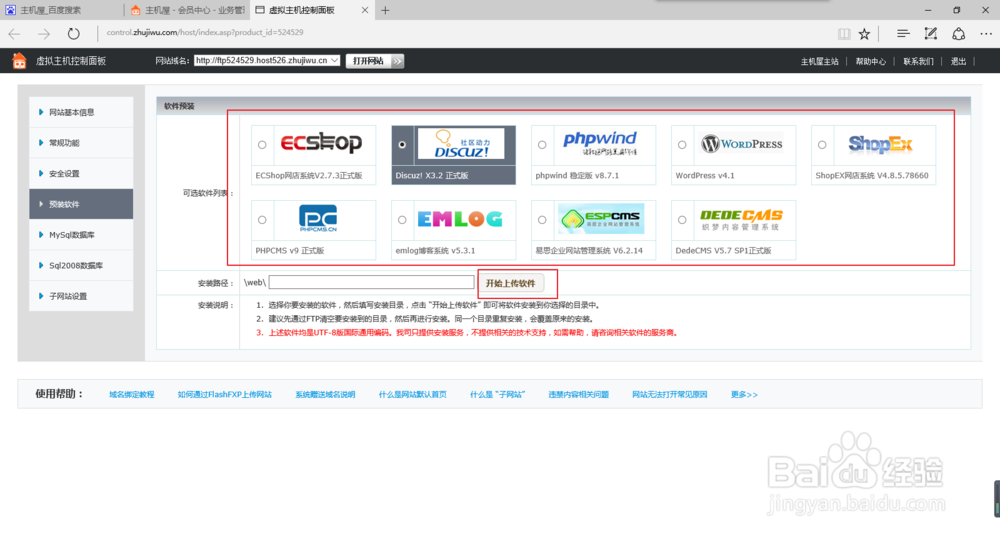
Task: Click 更多>> help link
Action: coord(744,395)
